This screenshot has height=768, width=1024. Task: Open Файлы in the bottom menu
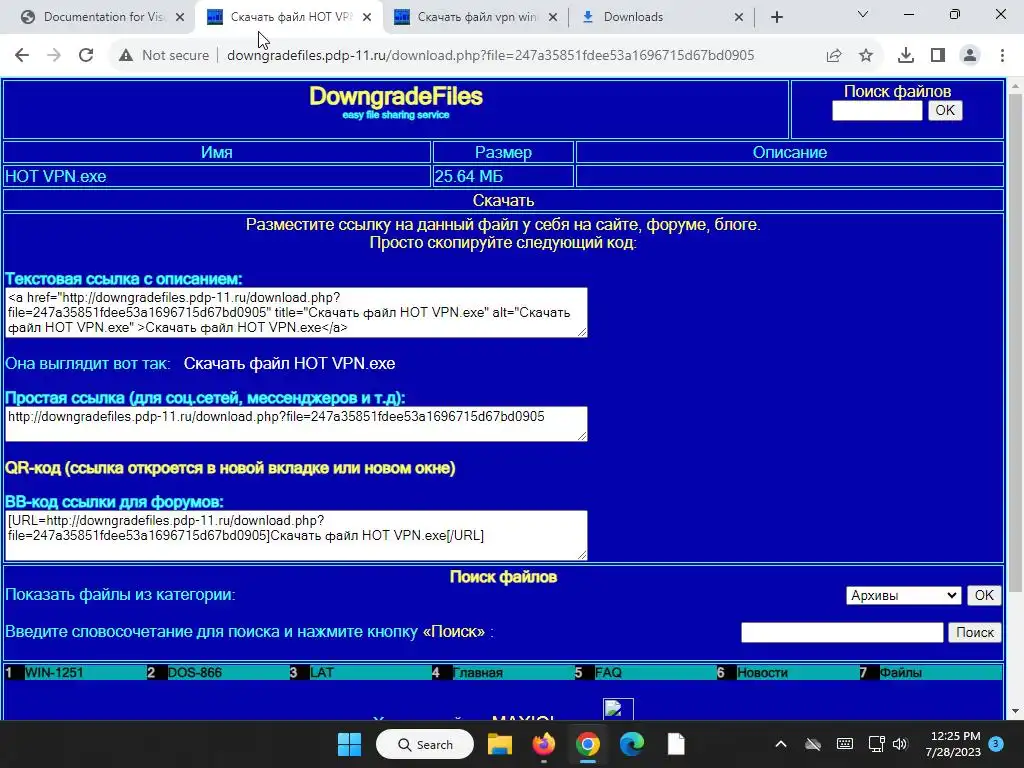[901, 673]
